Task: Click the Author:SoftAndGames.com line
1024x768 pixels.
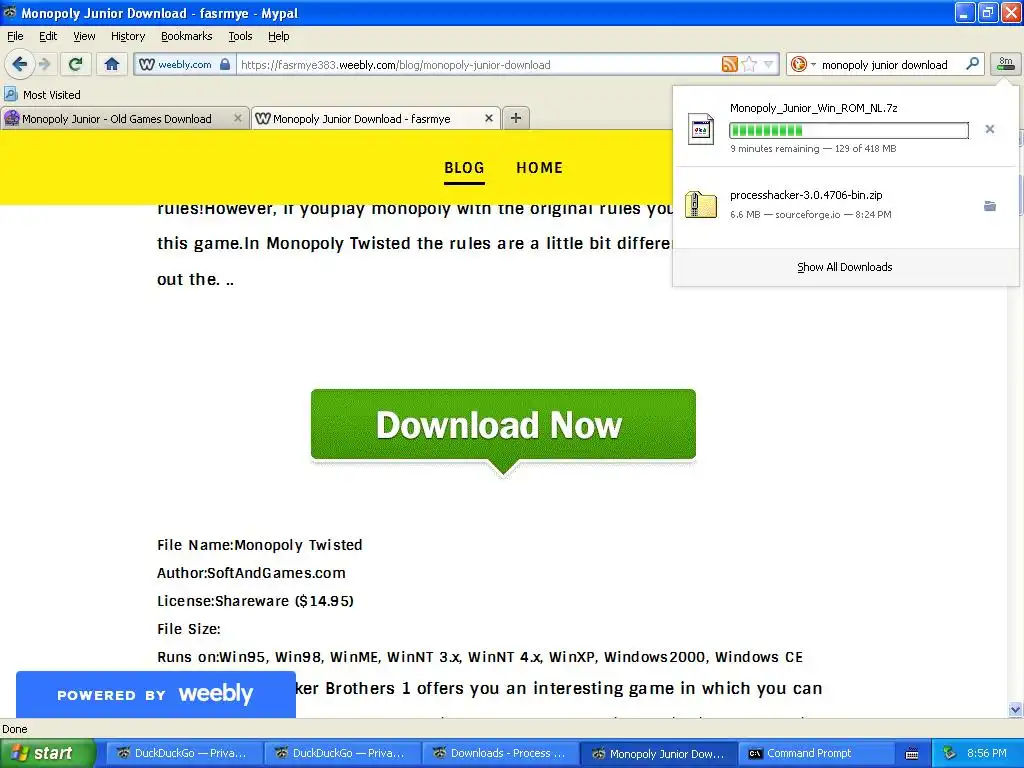Action: tap(251, 573)
